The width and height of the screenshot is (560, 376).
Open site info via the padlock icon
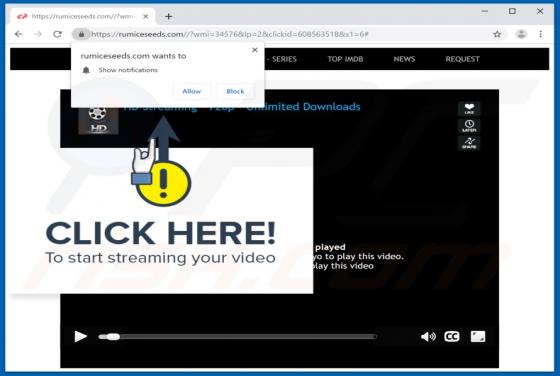[81, 34]
